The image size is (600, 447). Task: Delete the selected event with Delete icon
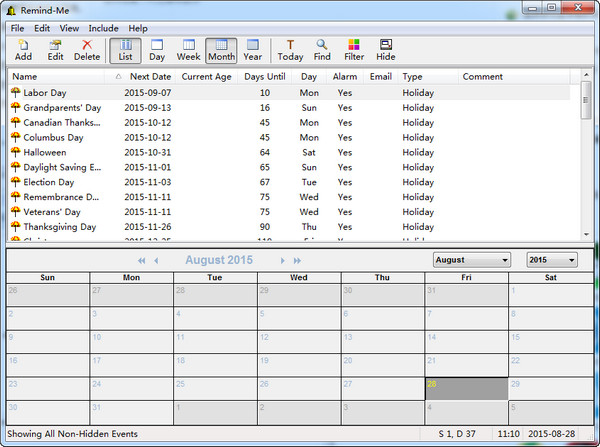87,50
